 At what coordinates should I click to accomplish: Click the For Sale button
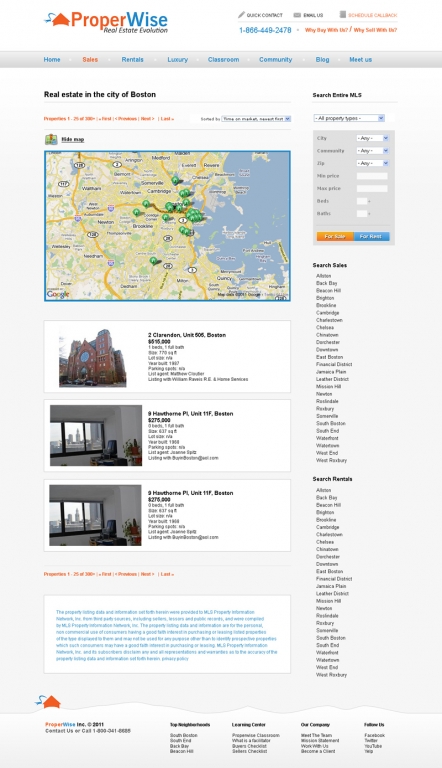tap(335, 236)
